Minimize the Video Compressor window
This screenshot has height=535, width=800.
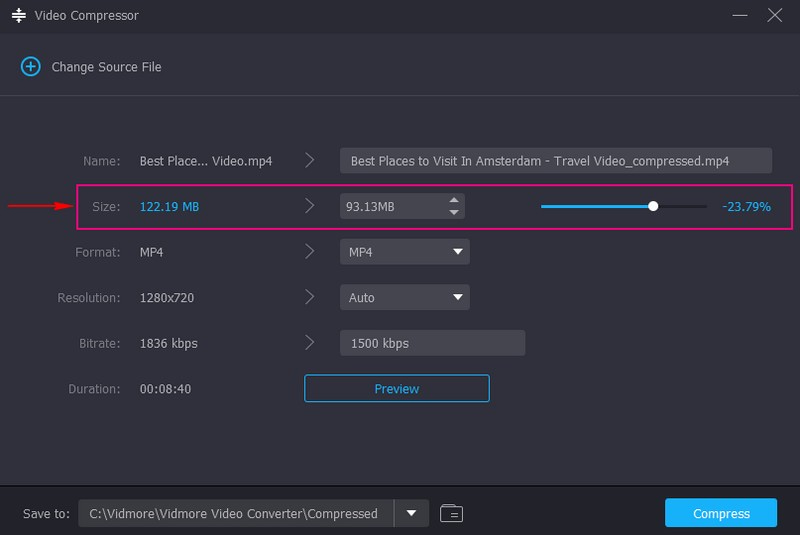pyautogui.click(x=740, y=16)
